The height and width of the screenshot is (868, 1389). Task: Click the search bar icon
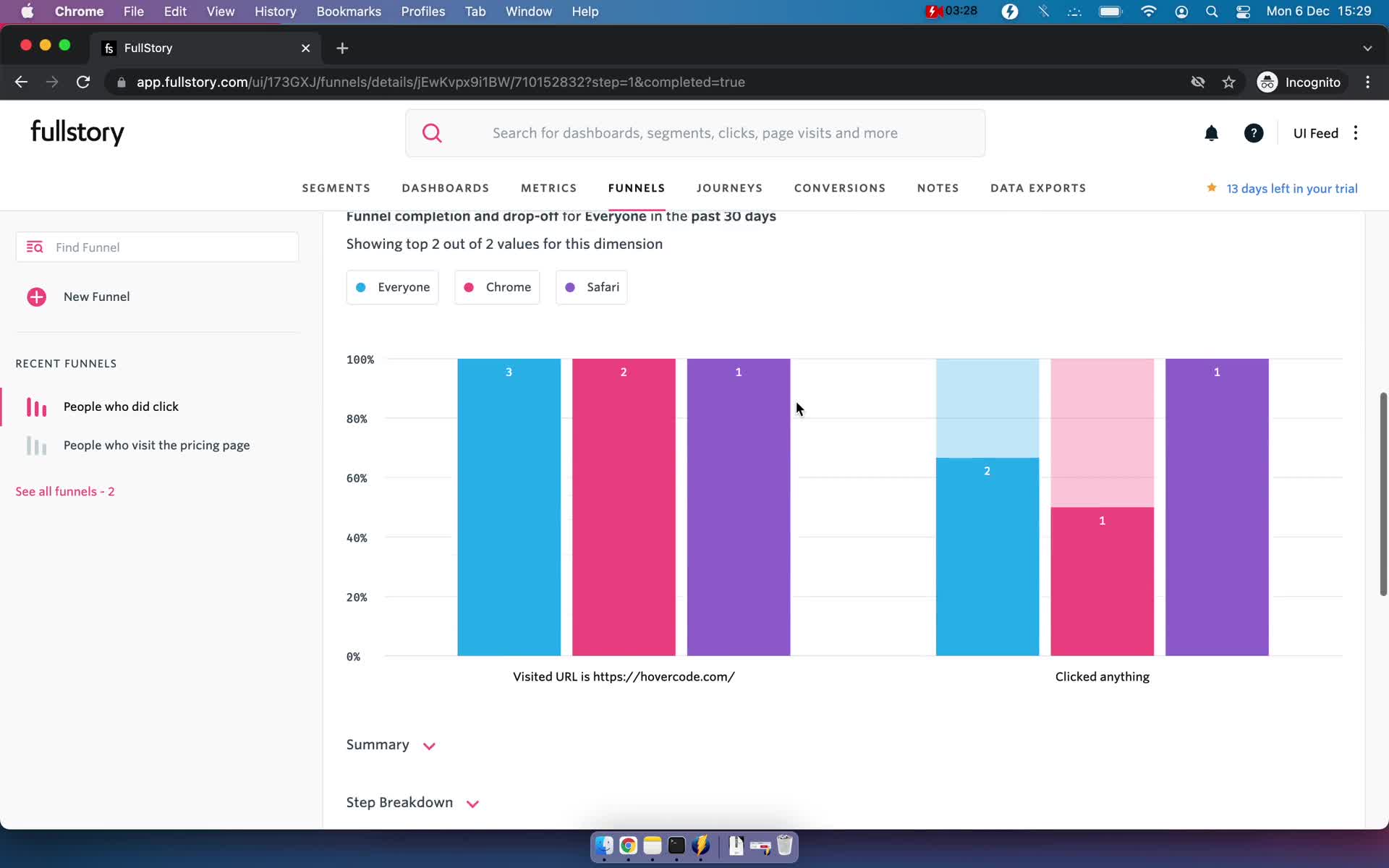(432, 132)
